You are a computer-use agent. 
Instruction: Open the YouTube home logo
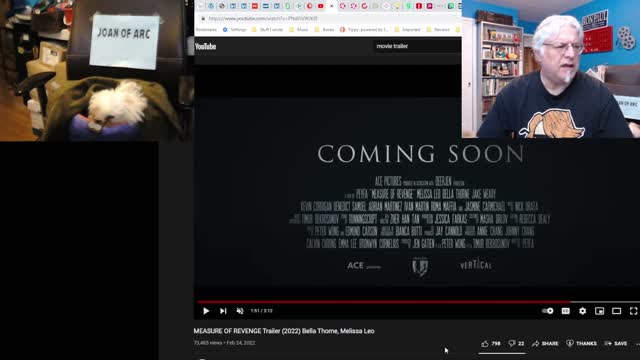205,47
